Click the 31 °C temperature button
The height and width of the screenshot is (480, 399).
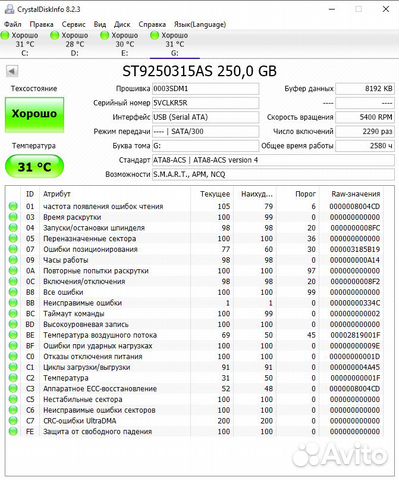point(34,166)
